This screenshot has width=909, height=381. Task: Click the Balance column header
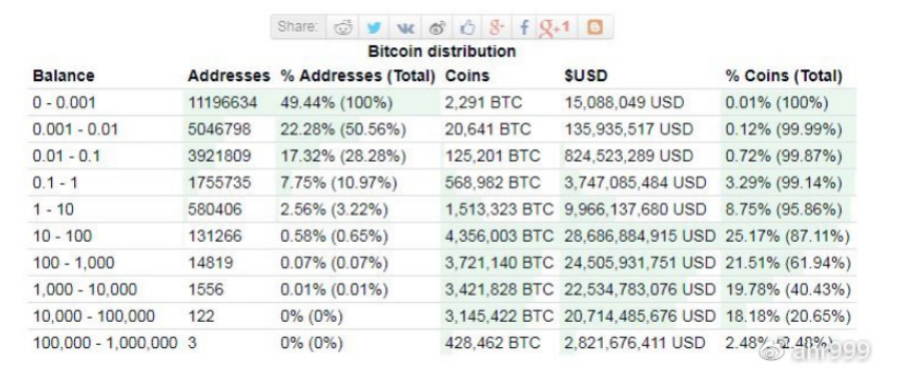point(63,76)
